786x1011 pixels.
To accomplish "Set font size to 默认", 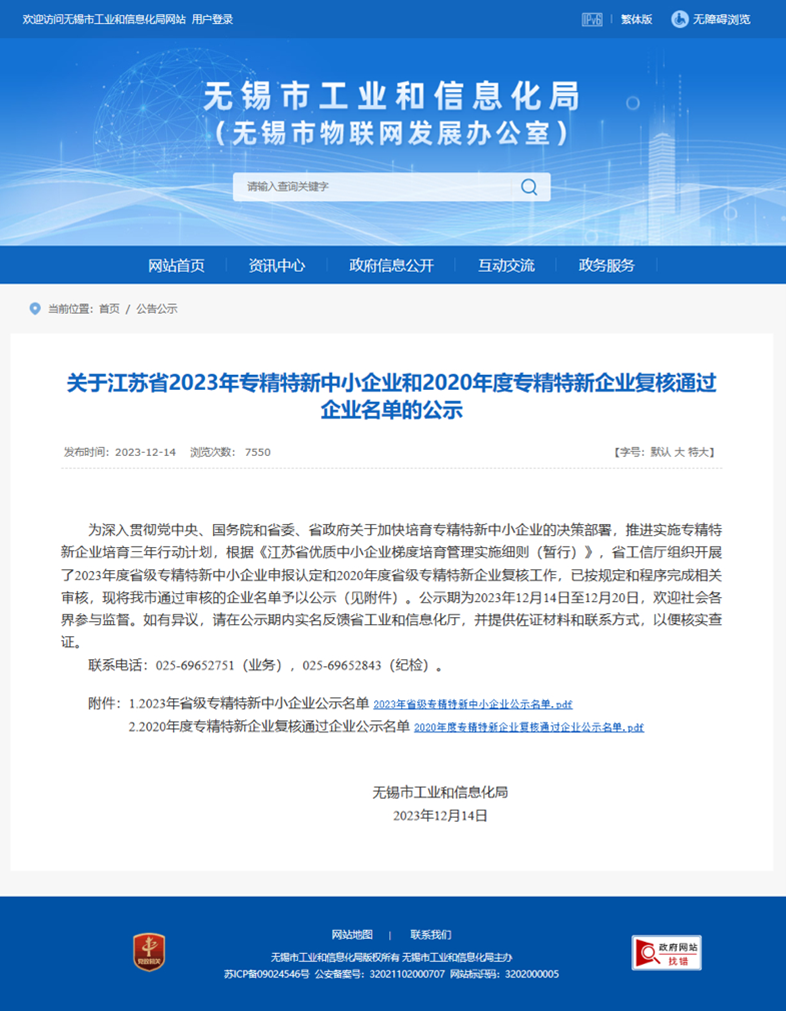I will pos(660,452).
